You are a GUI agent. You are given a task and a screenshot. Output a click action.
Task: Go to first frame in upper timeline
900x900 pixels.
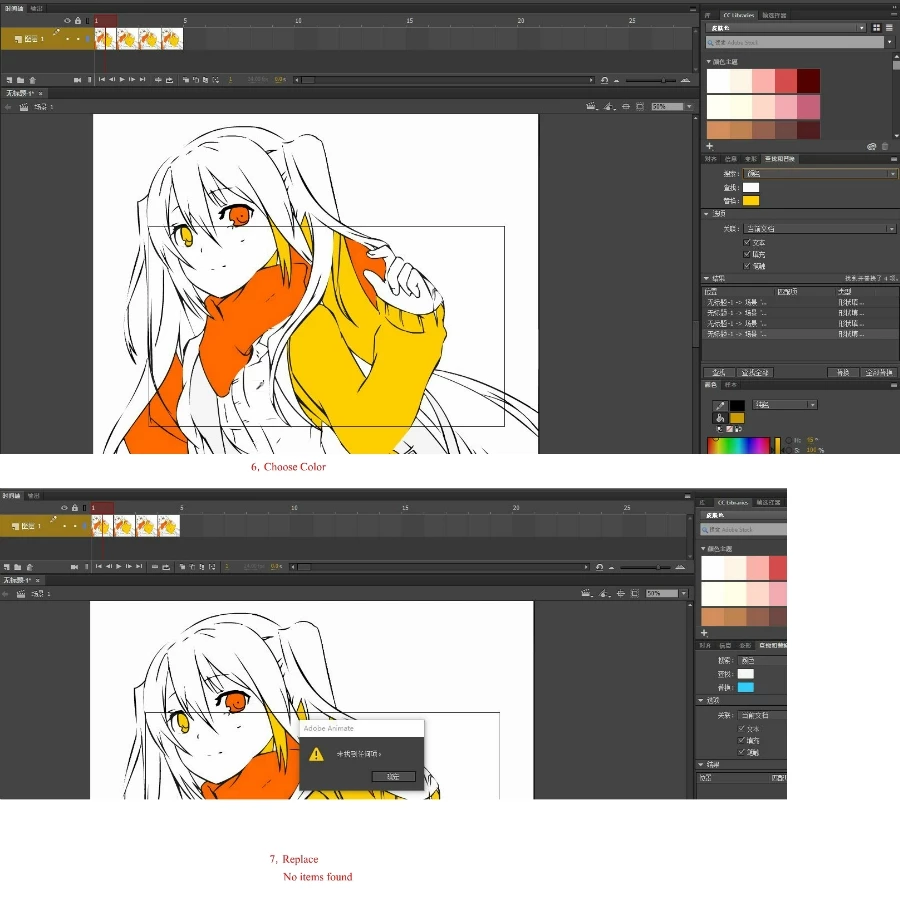(x=102, y=80)
